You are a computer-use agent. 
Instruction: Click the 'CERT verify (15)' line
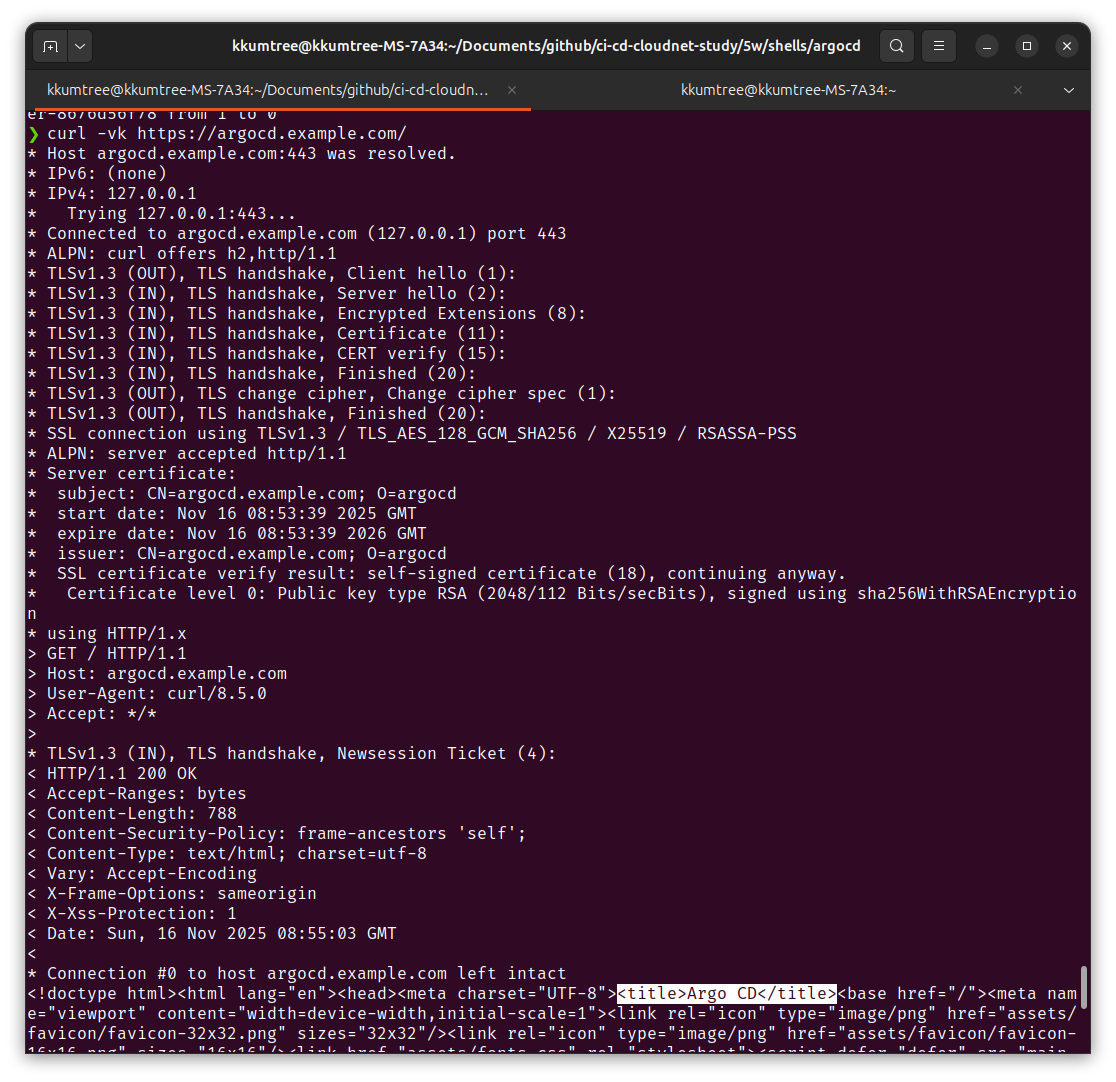[266, 354]
